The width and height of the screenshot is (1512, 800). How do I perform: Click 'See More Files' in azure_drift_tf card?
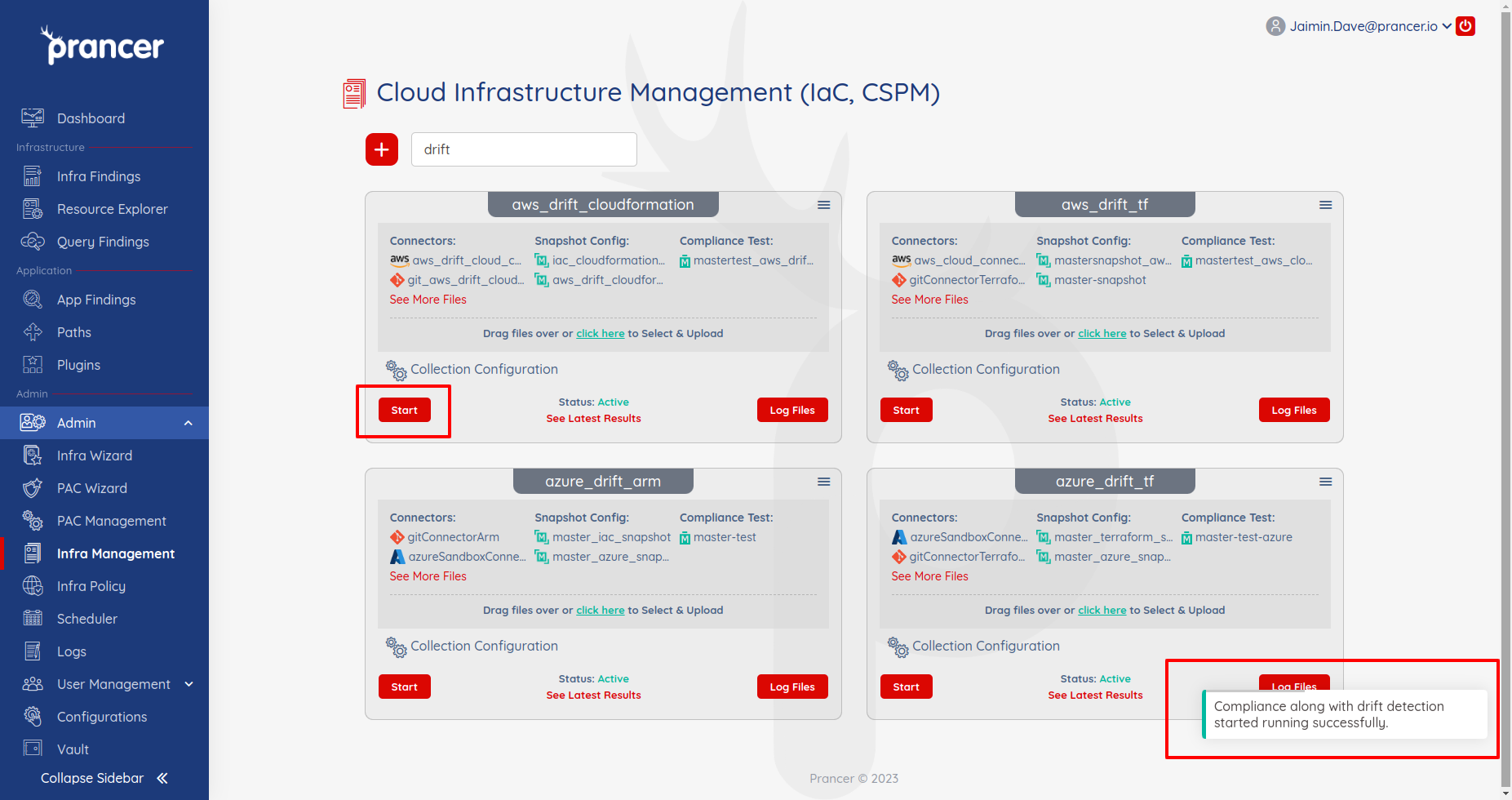930,576
